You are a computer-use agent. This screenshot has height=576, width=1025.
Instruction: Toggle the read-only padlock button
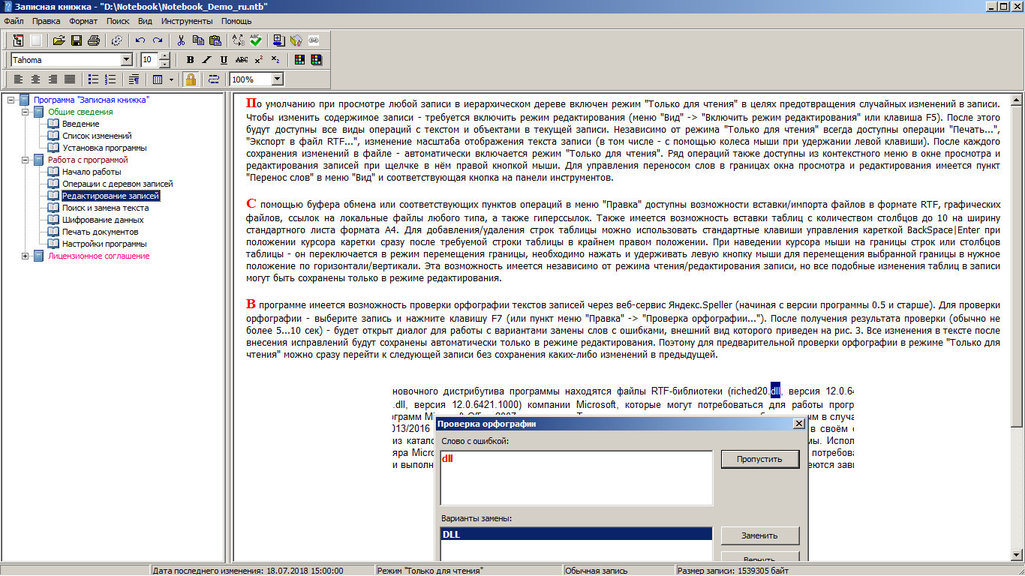[189, 79]
